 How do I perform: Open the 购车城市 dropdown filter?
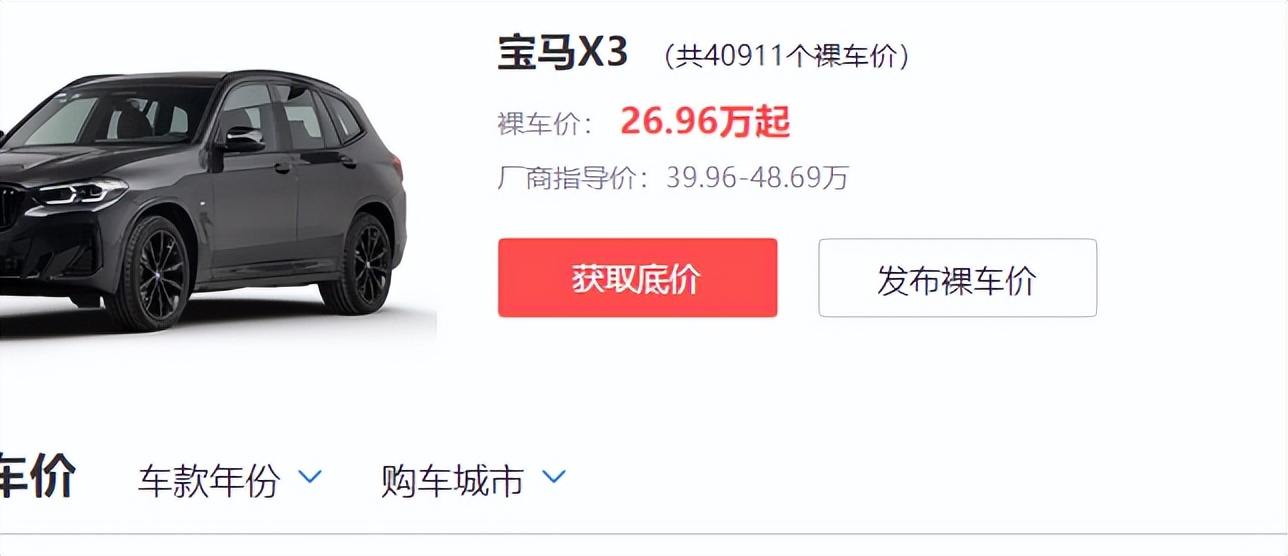click(473, 481)
